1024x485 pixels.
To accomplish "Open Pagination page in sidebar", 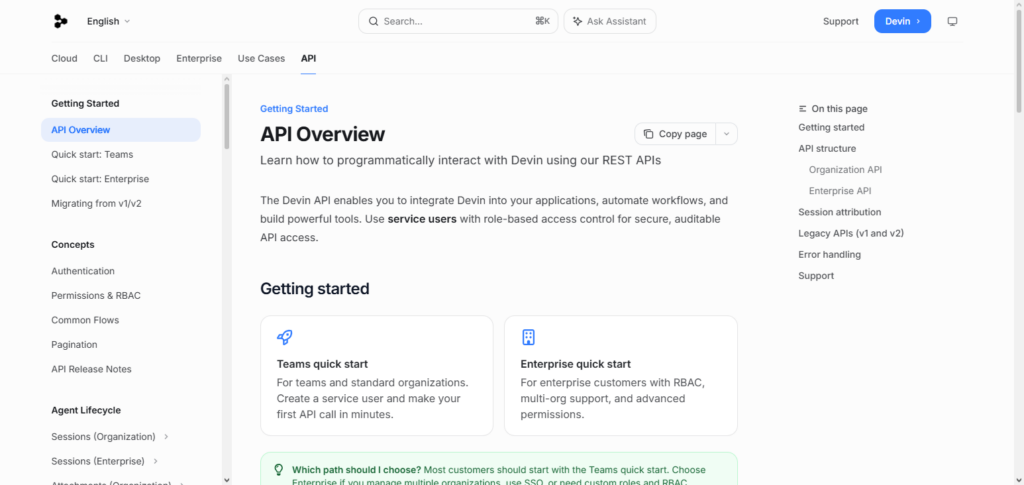I will (x=74, y=344).
